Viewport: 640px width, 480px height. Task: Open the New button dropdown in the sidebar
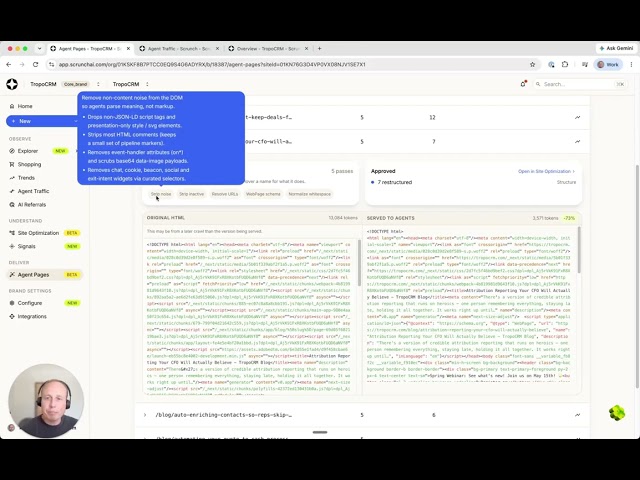pyautogui.click(x=75, y=121)
